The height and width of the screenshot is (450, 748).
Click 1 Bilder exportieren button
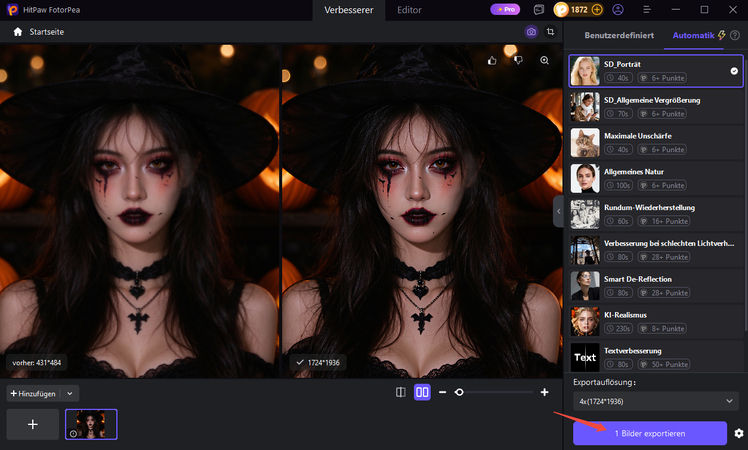(x=650, y=433)
